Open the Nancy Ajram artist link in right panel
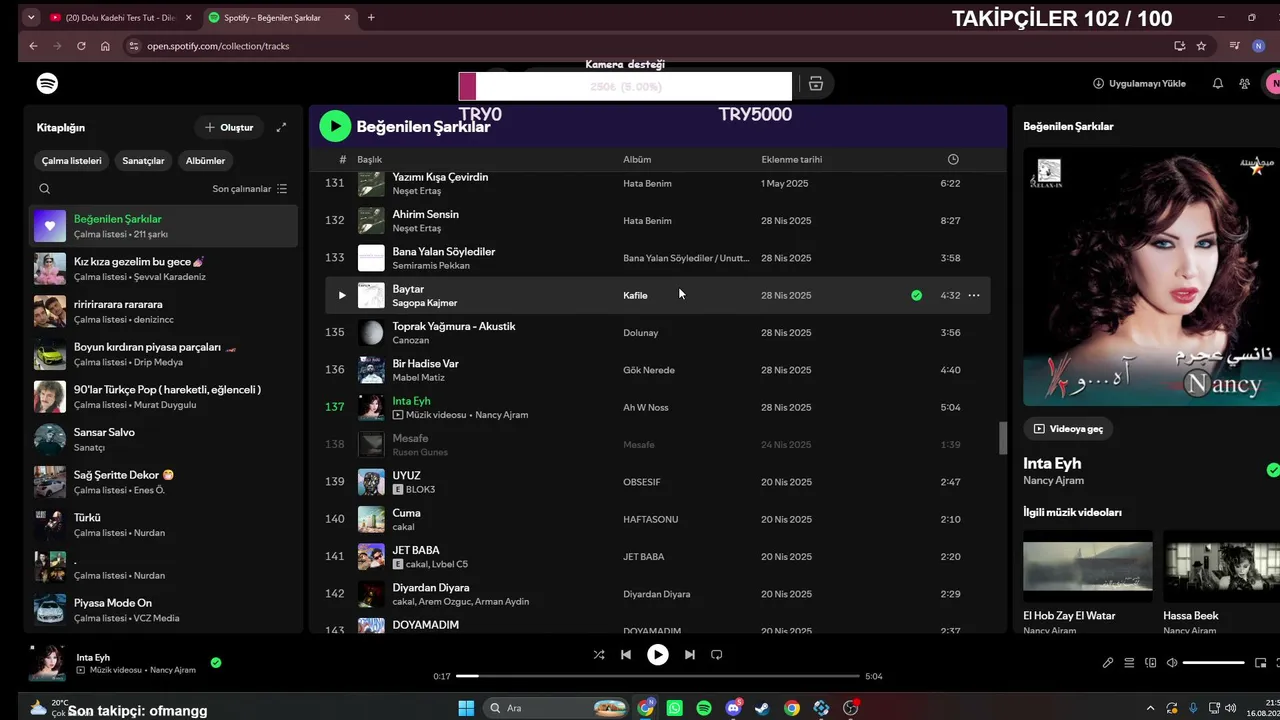Screen dimensions: 1280x720 1053,481
